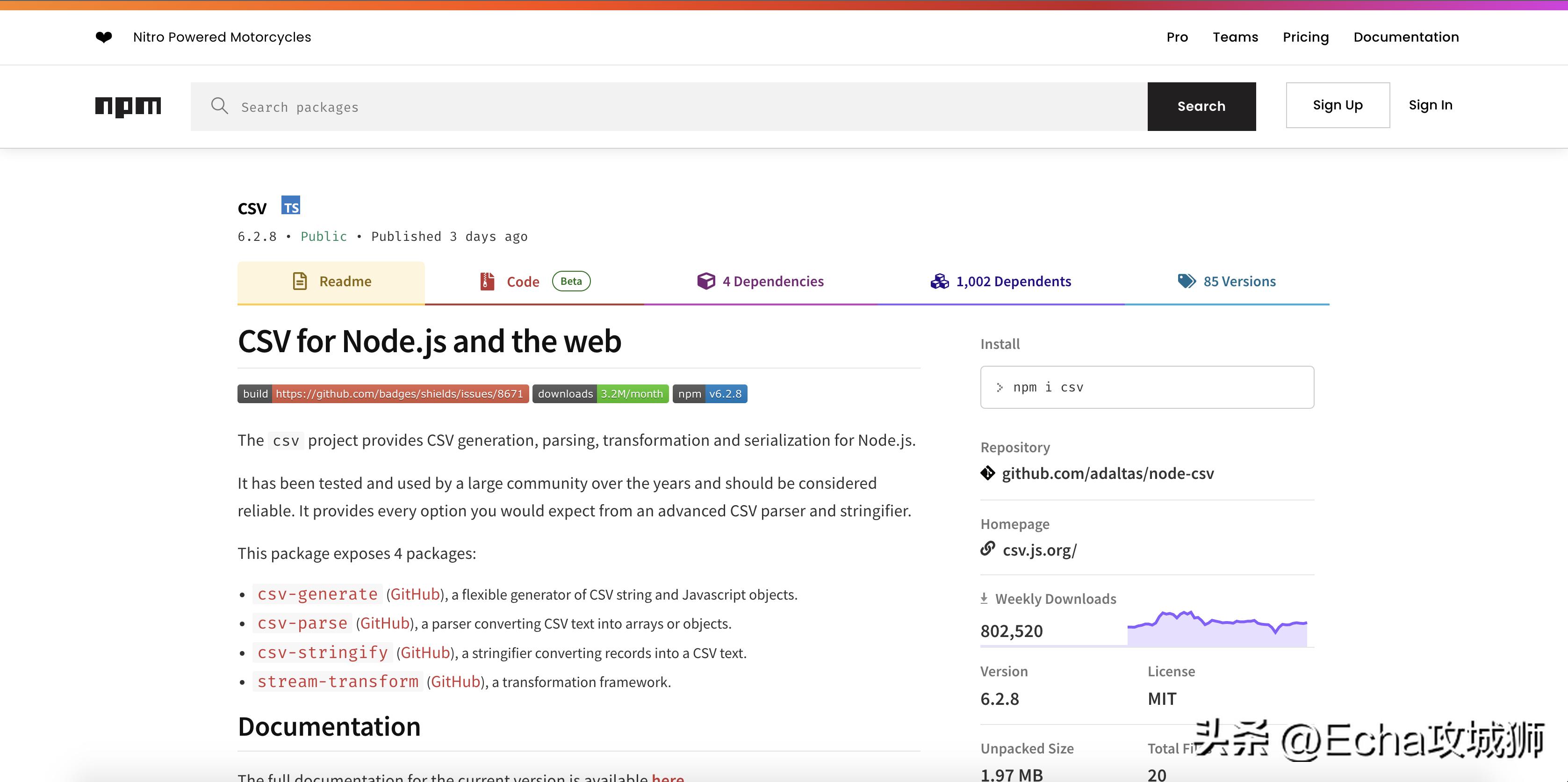The height and width of the screenshot is (782, 1568).
Task: Focus the Search packages input field
Action: 669,107
